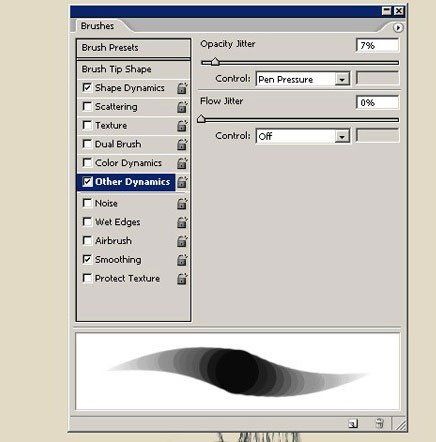This screenshot has height=442, width=436.
Task: Enable the Wet Edges checkbox
Action: coord(87,222)
